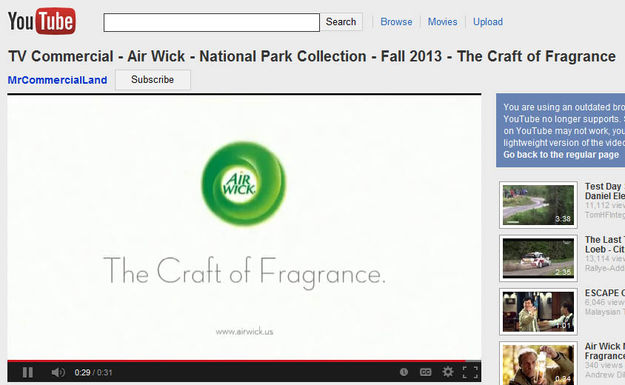The image size is (625, 385).
Task: Subscribe to the MrCommercialLand channel
Action: pos(153,80)
